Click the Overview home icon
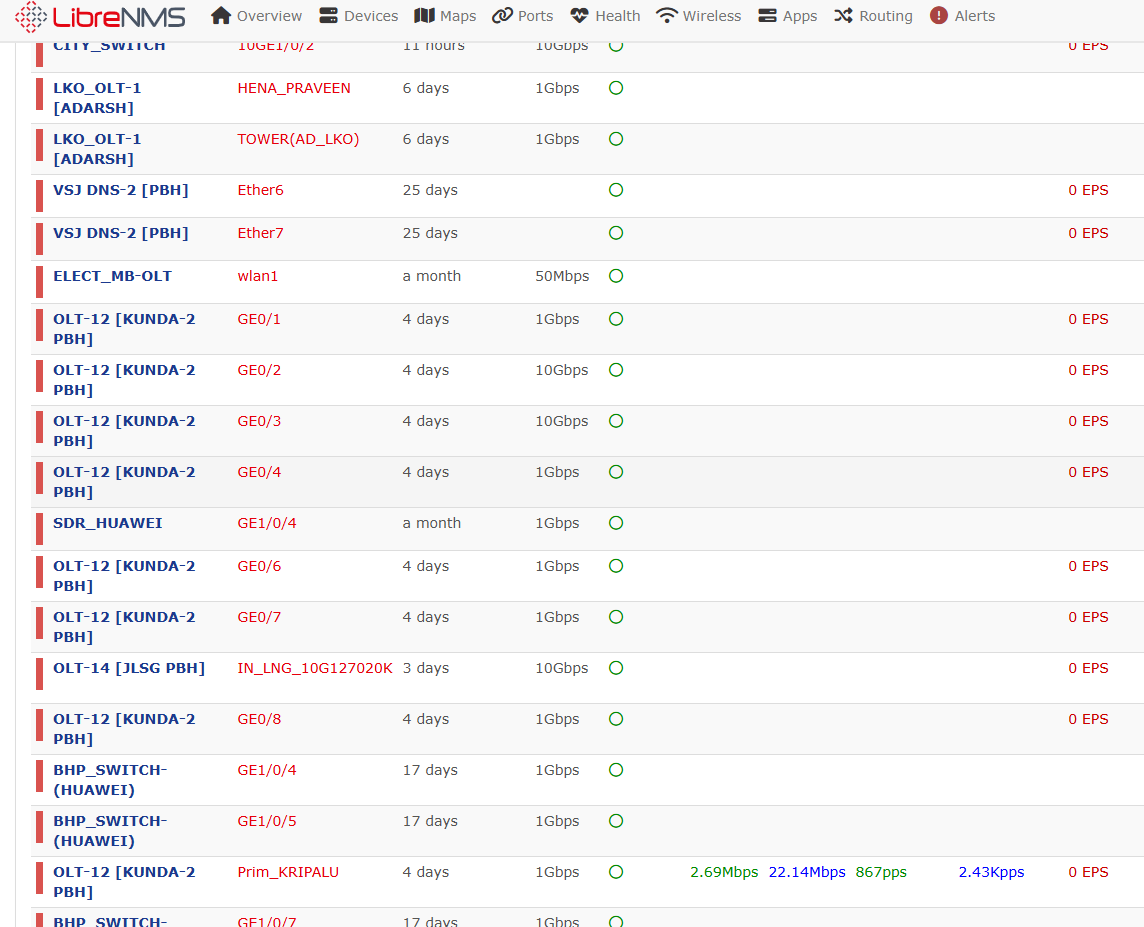Screen dimensions: 1144x927 point(220,15)
